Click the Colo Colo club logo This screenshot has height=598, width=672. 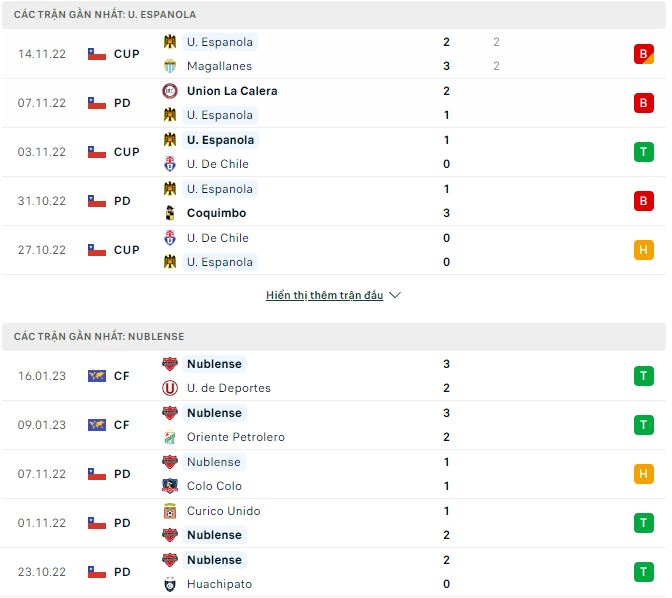click(x=170, y=486)
